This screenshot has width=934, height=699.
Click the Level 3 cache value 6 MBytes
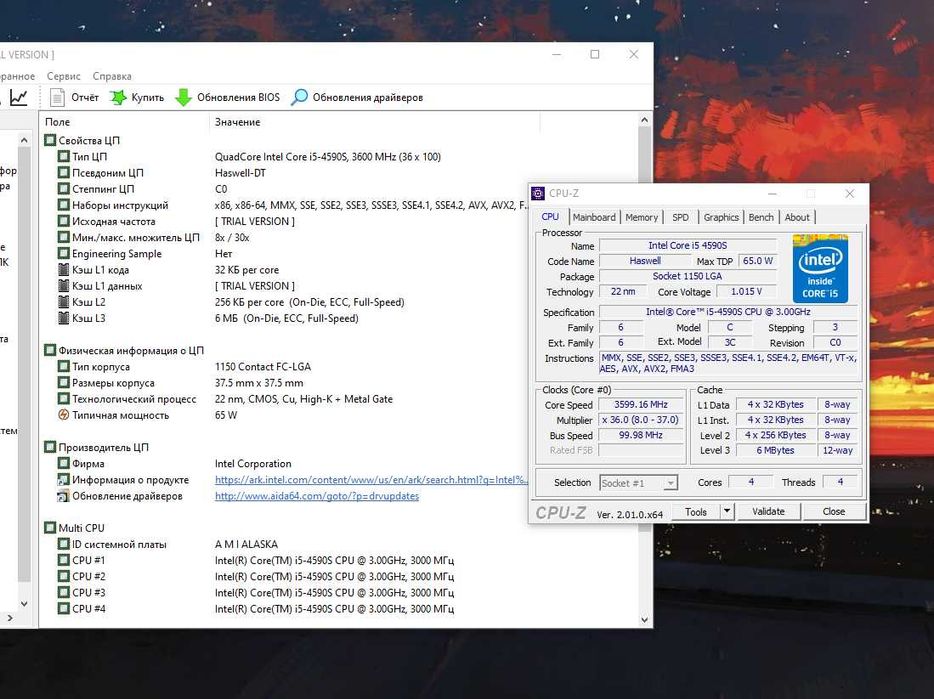pos(775,451)
